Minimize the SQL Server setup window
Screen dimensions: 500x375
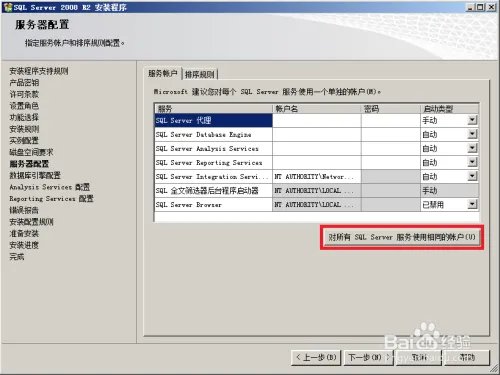[470, 7]
